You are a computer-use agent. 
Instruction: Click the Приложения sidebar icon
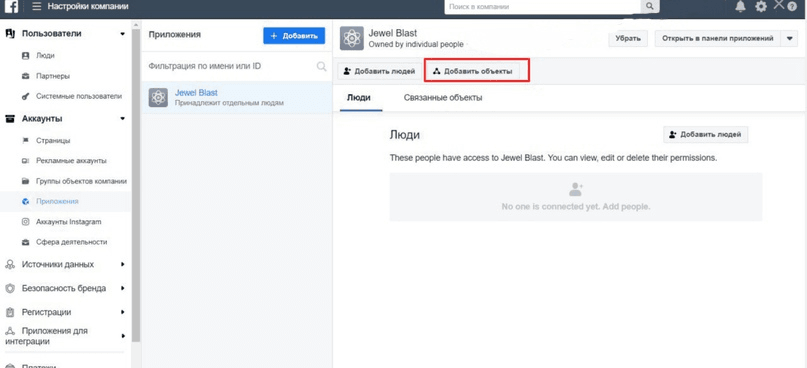(x=25, y=202)
